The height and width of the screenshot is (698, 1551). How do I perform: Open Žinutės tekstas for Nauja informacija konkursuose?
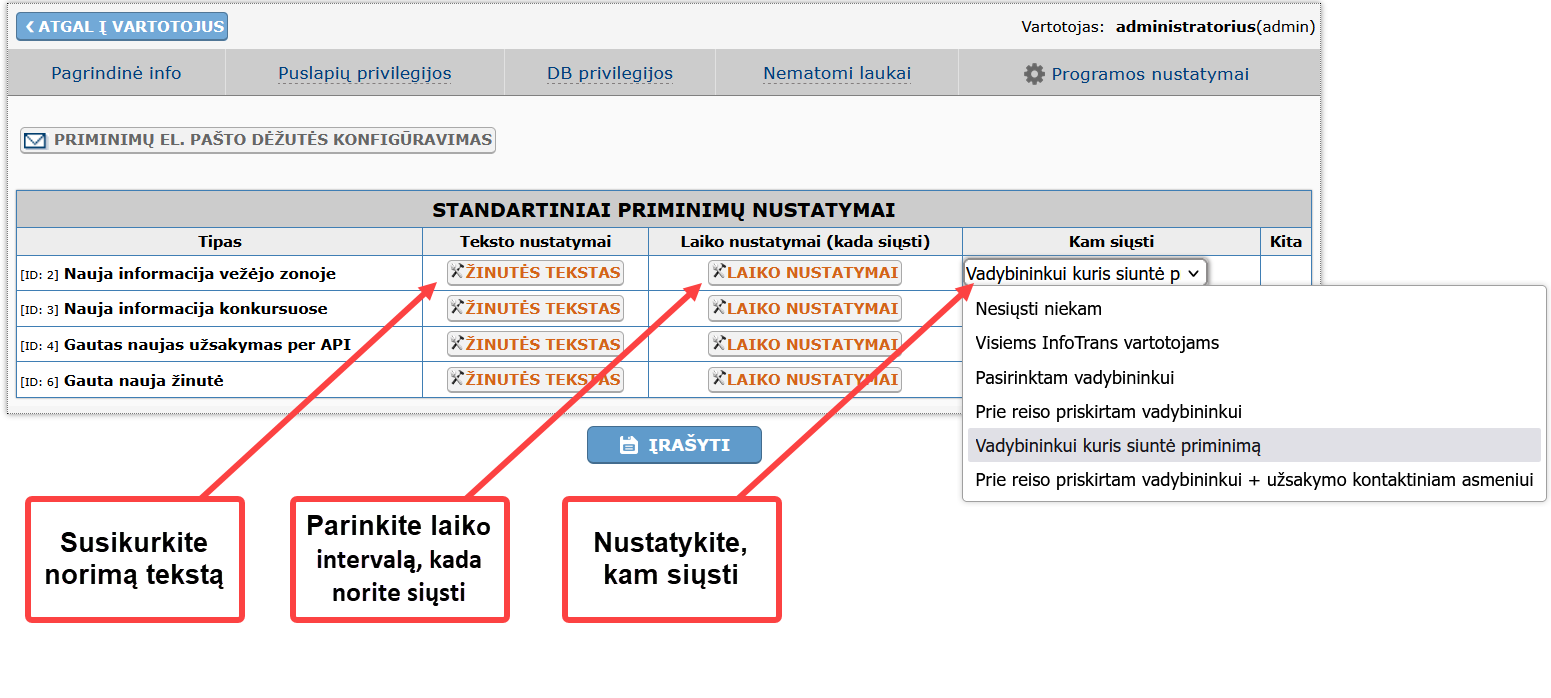coord(535,308)
